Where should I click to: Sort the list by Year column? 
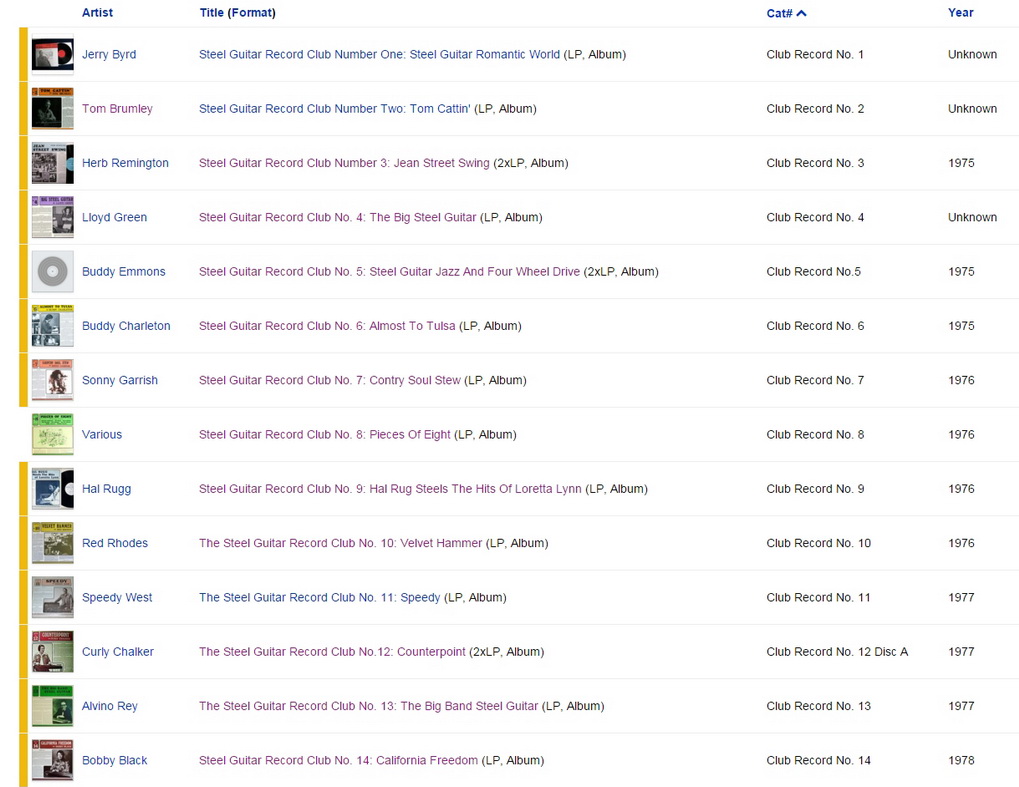tap(961, 12)
